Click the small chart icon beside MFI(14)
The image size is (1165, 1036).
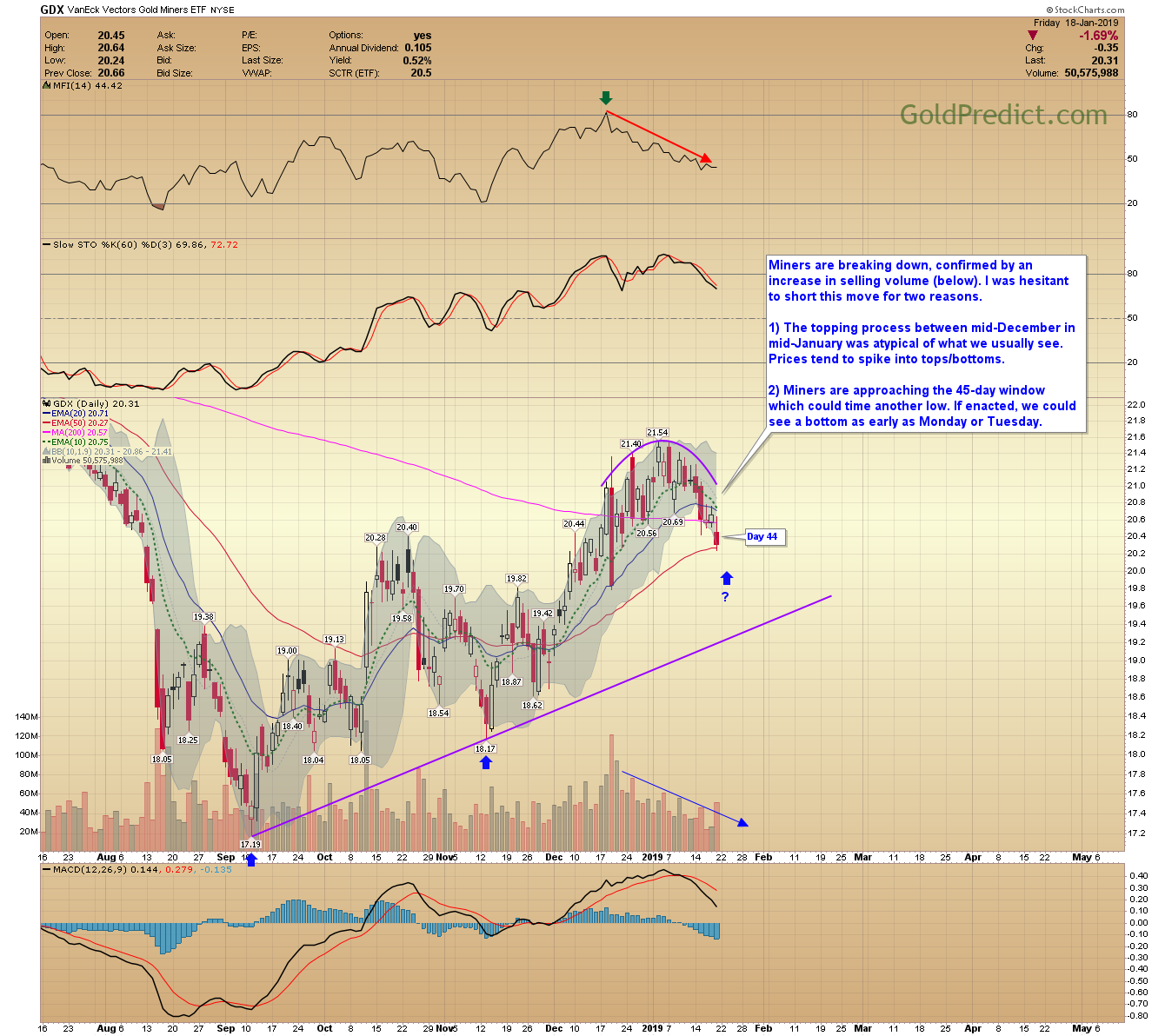46,86
